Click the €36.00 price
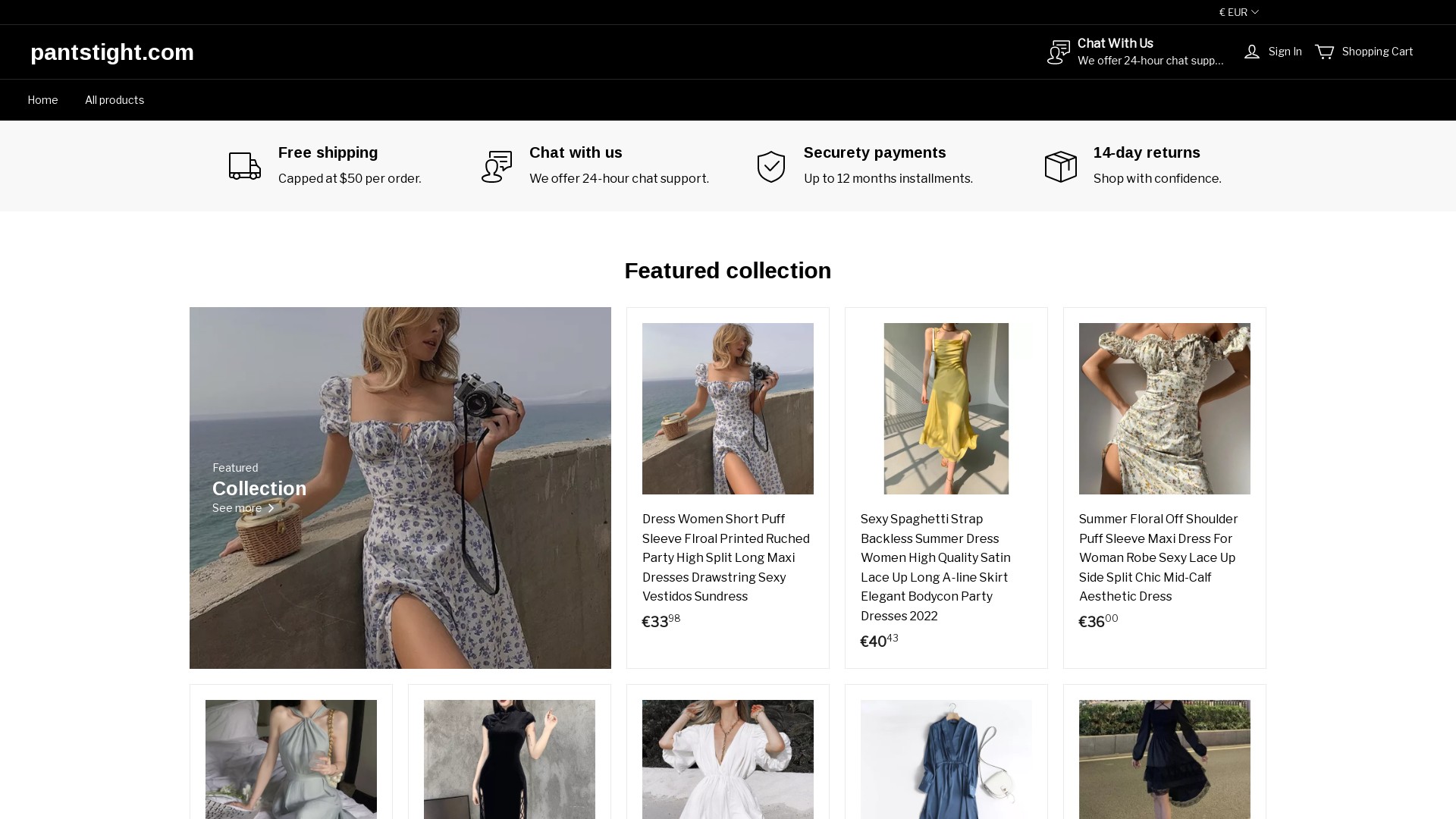Screen dimensions: 1456x819 (1099, 621)
